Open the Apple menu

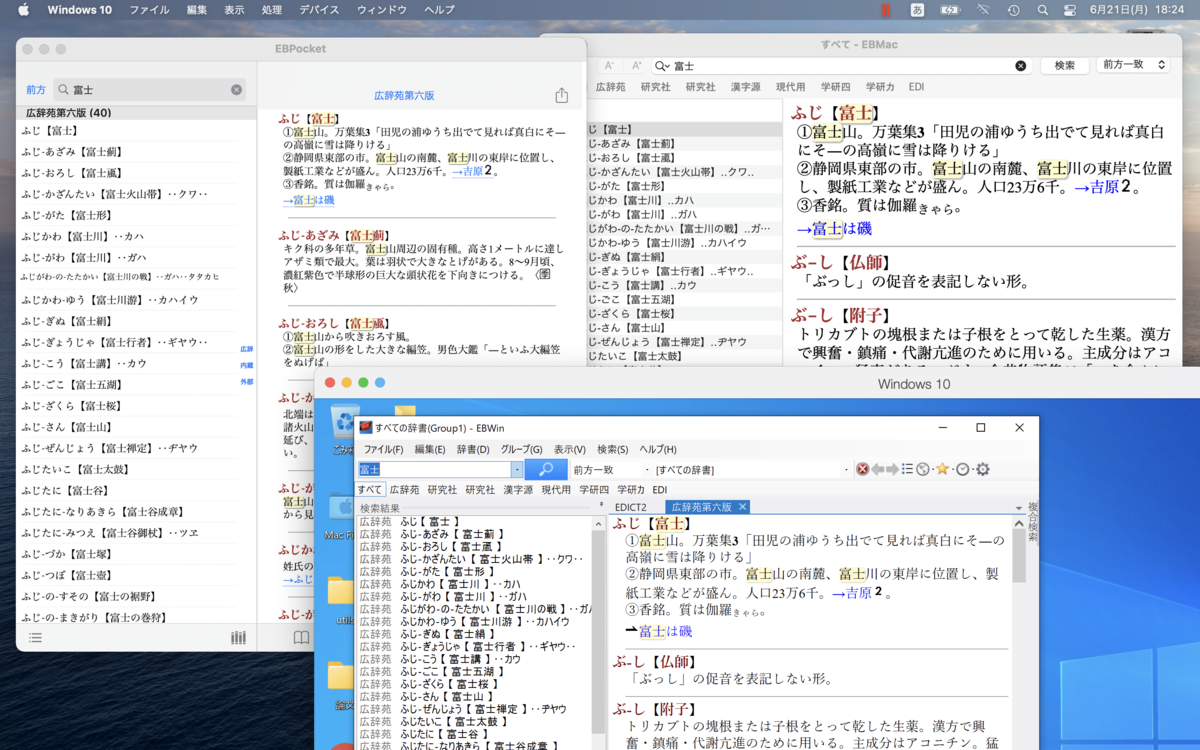pyautogui.click(x=23, y=10)
